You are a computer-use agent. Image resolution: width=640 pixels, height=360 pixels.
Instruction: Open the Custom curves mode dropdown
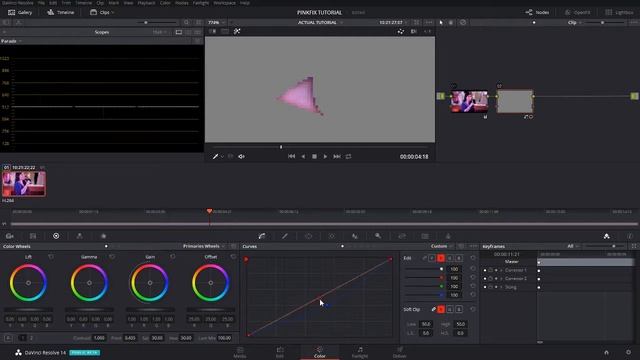[x=442, y=246]
